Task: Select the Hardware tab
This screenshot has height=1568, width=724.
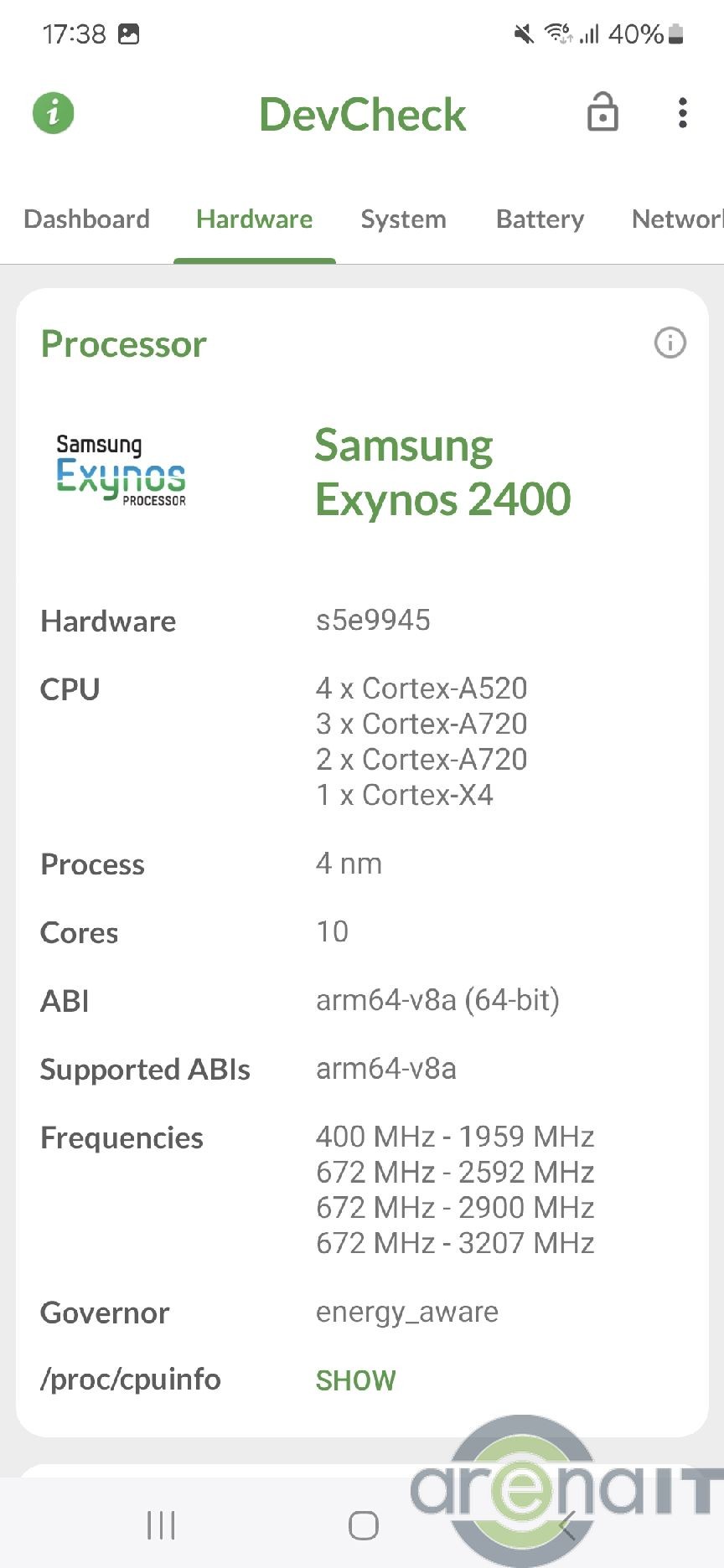Action: click(254, 219)
